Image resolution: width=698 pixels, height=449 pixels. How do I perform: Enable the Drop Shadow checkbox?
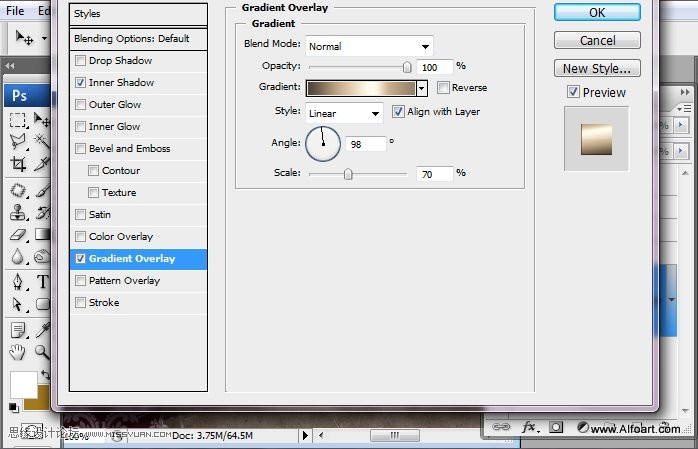click(x=81, y=61)
